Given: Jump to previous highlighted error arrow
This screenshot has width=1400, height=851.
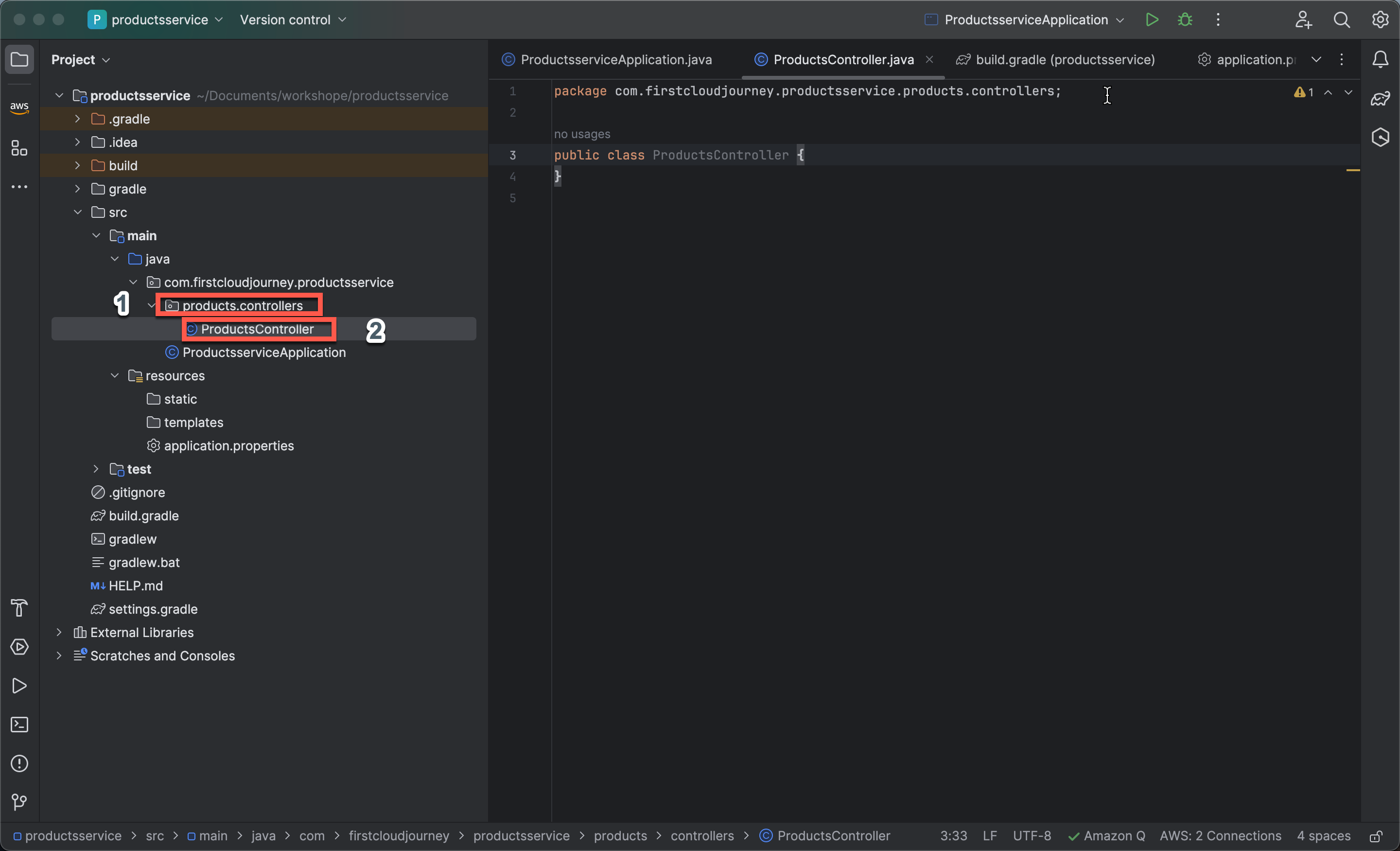Looking at the screenshot, I should point(1328,92).
